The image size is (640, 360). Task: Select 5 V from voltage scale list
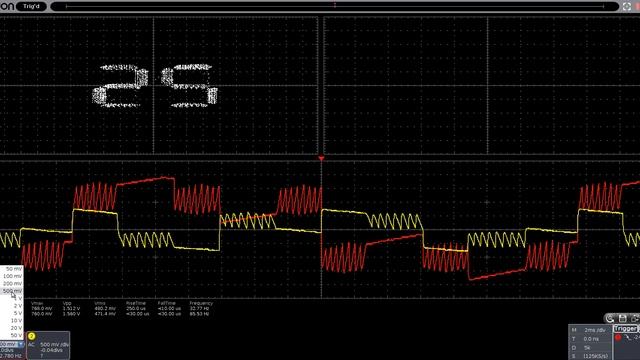pos(11,313)
